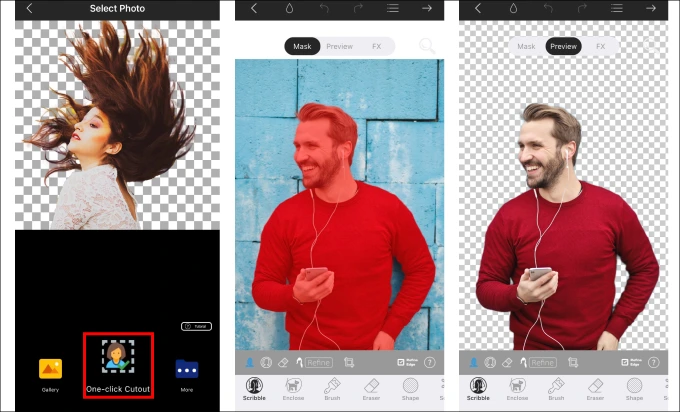
Task: Proceed with forward arrow on the Mask screen
Action: tap(427, 8)
